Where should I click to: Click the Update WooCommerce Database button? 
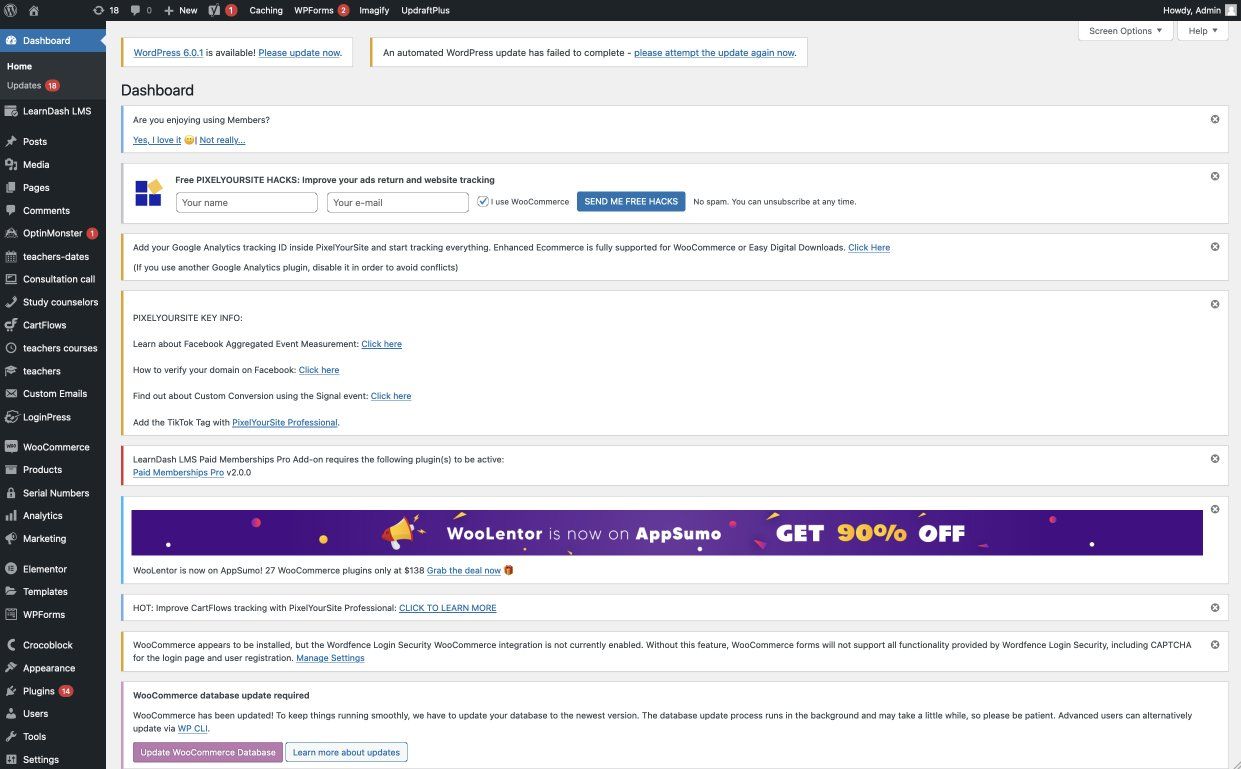coord(208,752)
